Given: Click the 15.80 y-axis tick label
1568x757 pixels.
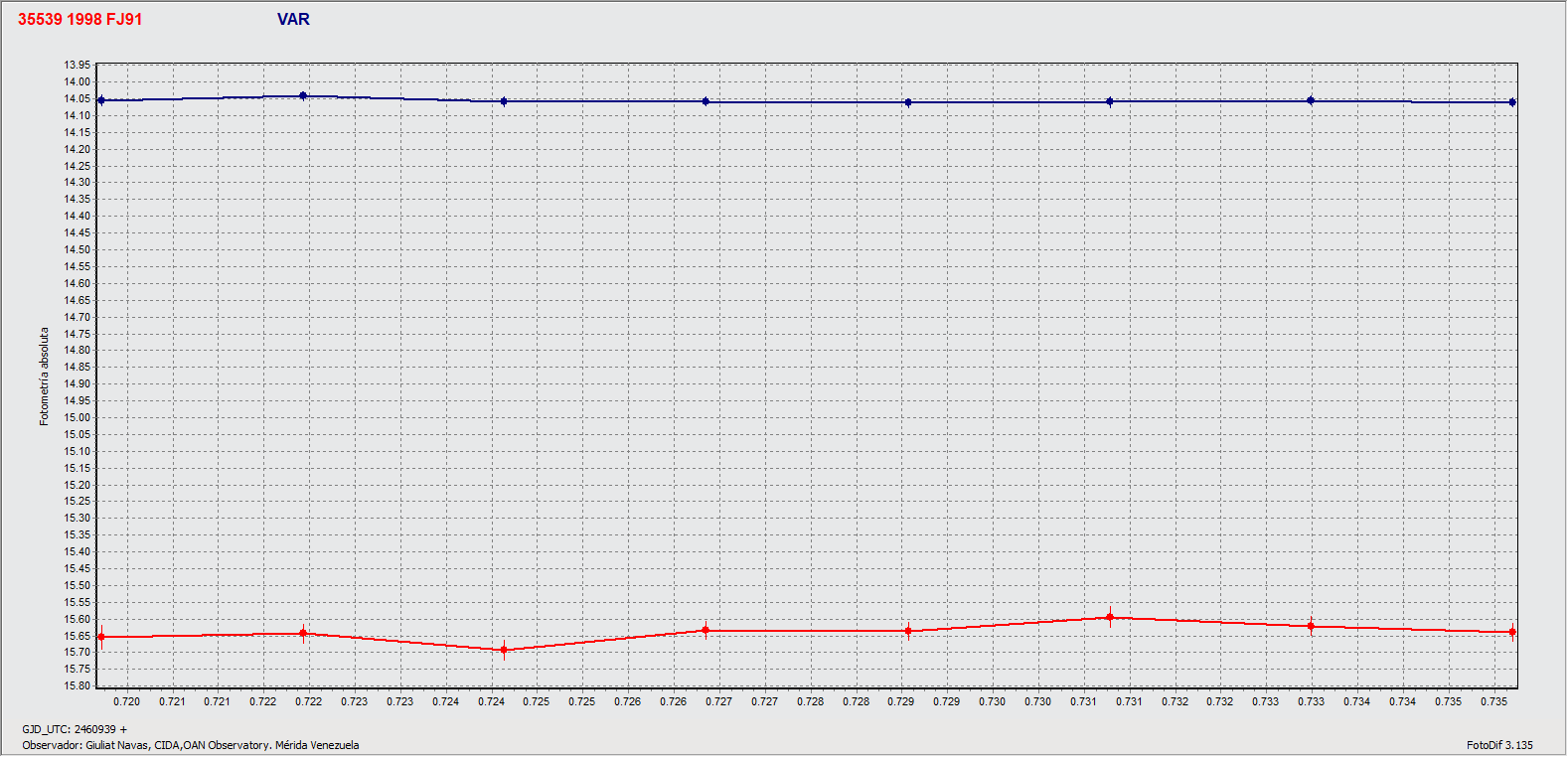Looking at the screenshot, I should [77, 685].
